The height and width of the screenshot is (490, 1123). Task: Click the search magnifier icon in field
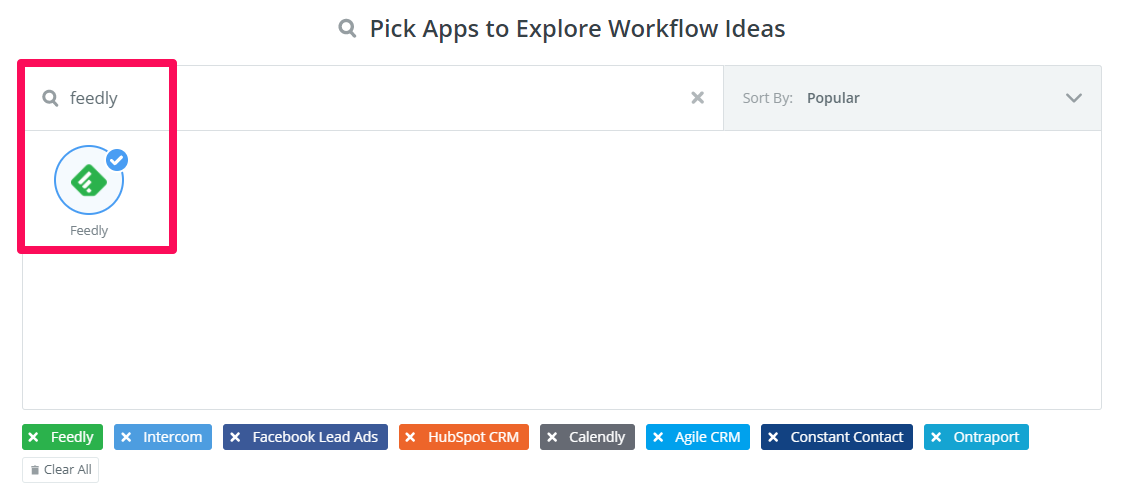[50, 98]
